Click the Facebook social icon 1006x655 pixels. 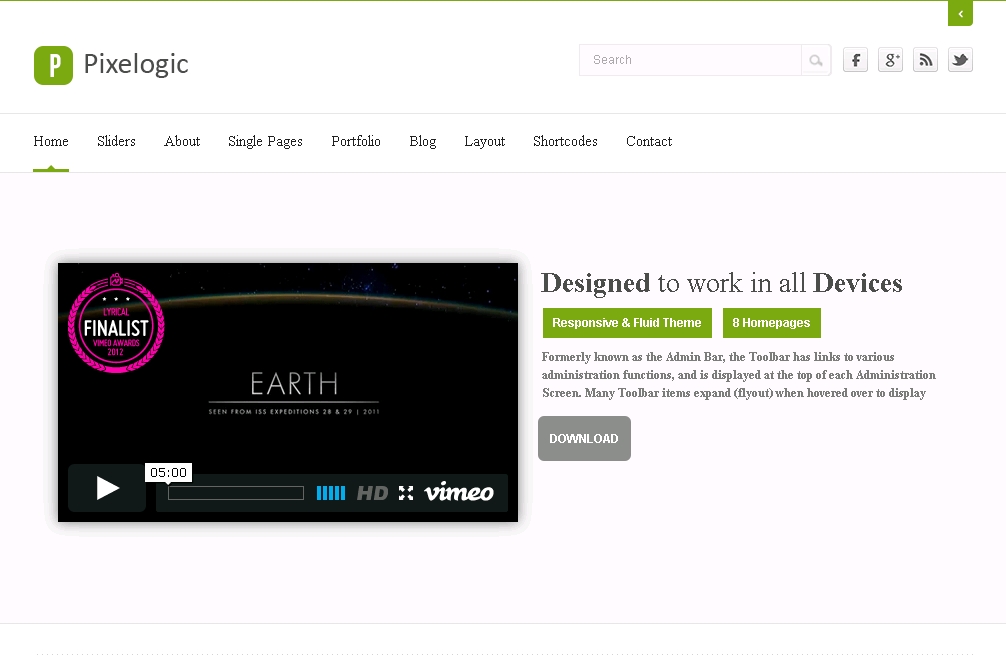point(855,60)
